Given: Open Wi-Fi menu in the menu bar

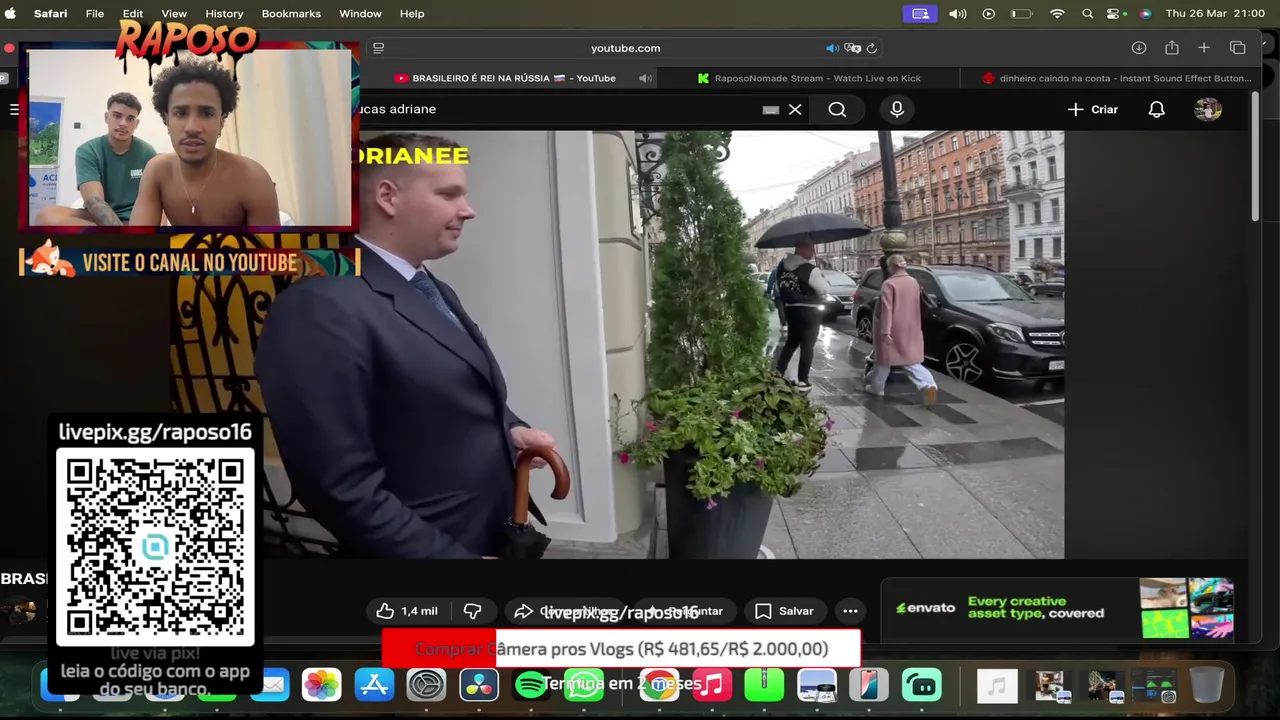Looking at the screenshot, I should click(x=1057, y=14).
